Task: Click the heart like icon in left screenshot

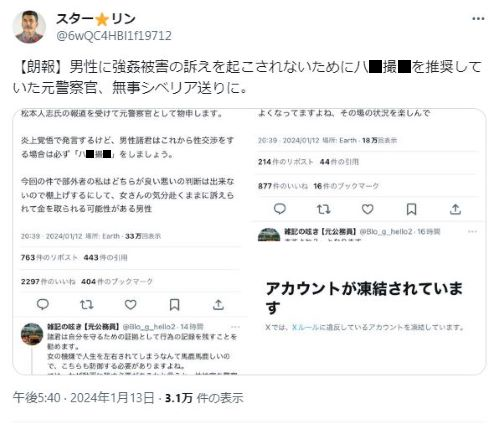Action: (130, 304)
